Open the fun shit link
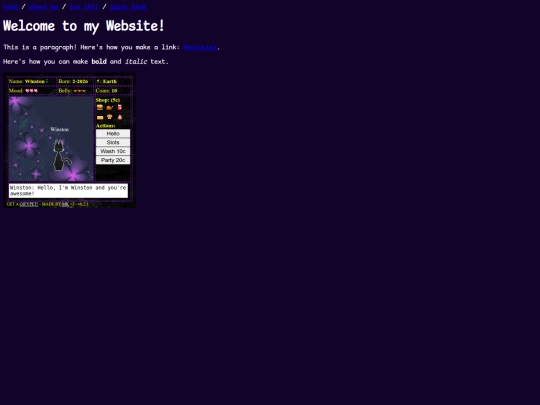540x405 pixels. pos(84,7)
